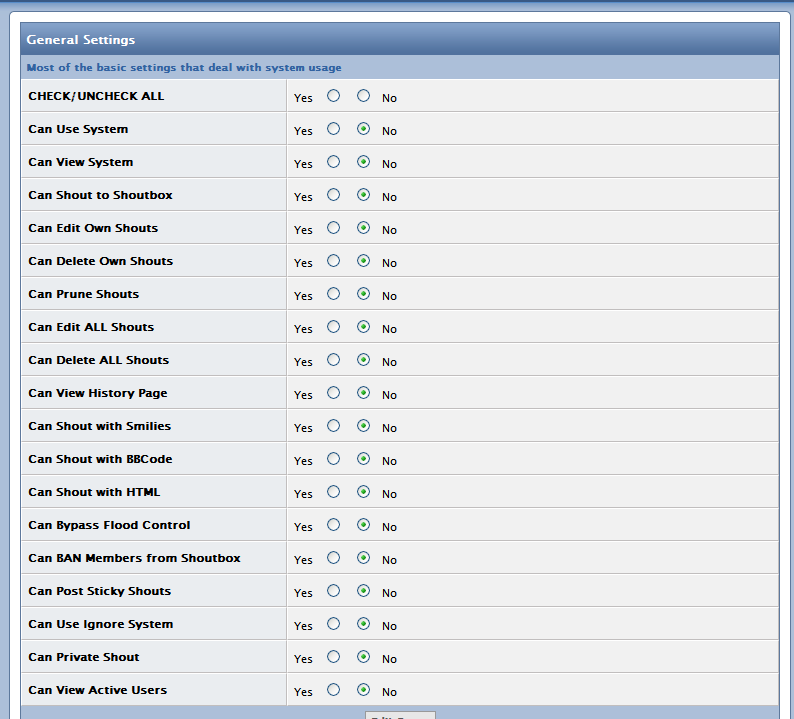The height and width of the screenshot is (719, 794).
Task: Allow Can View History Page
Action: tap(333, 393)
